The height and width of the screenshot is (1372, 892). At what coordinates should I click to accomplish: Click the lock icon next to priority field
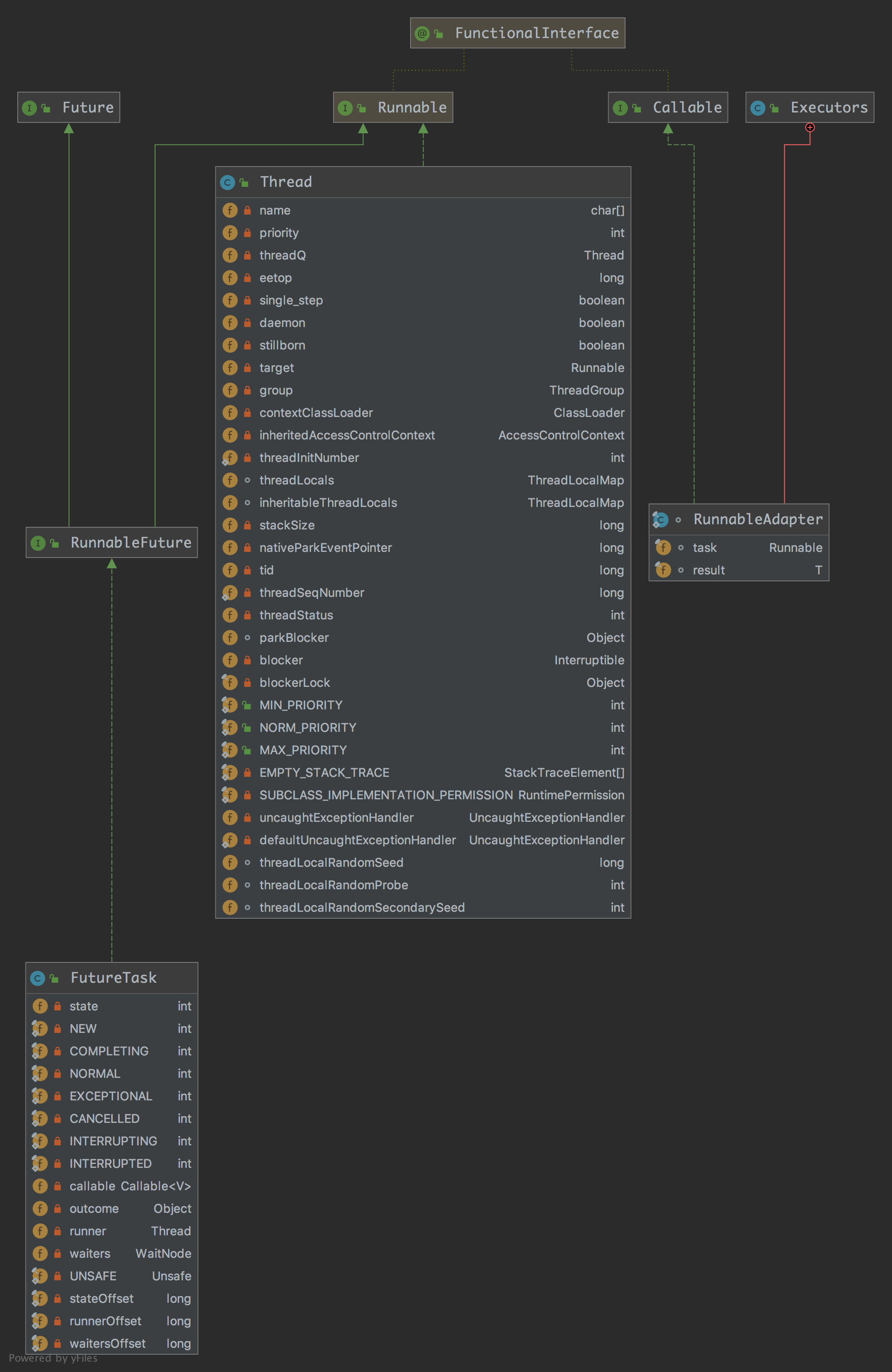247,233
